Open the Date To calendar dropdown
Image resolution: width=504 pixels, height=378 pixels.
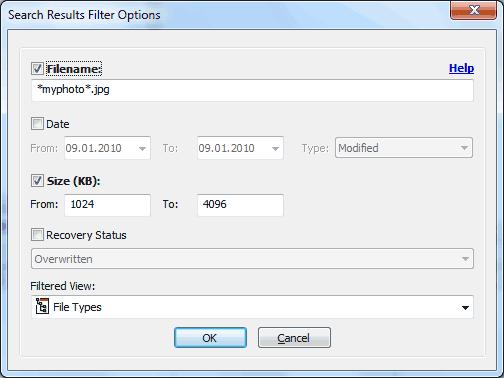tap(275, 148)
